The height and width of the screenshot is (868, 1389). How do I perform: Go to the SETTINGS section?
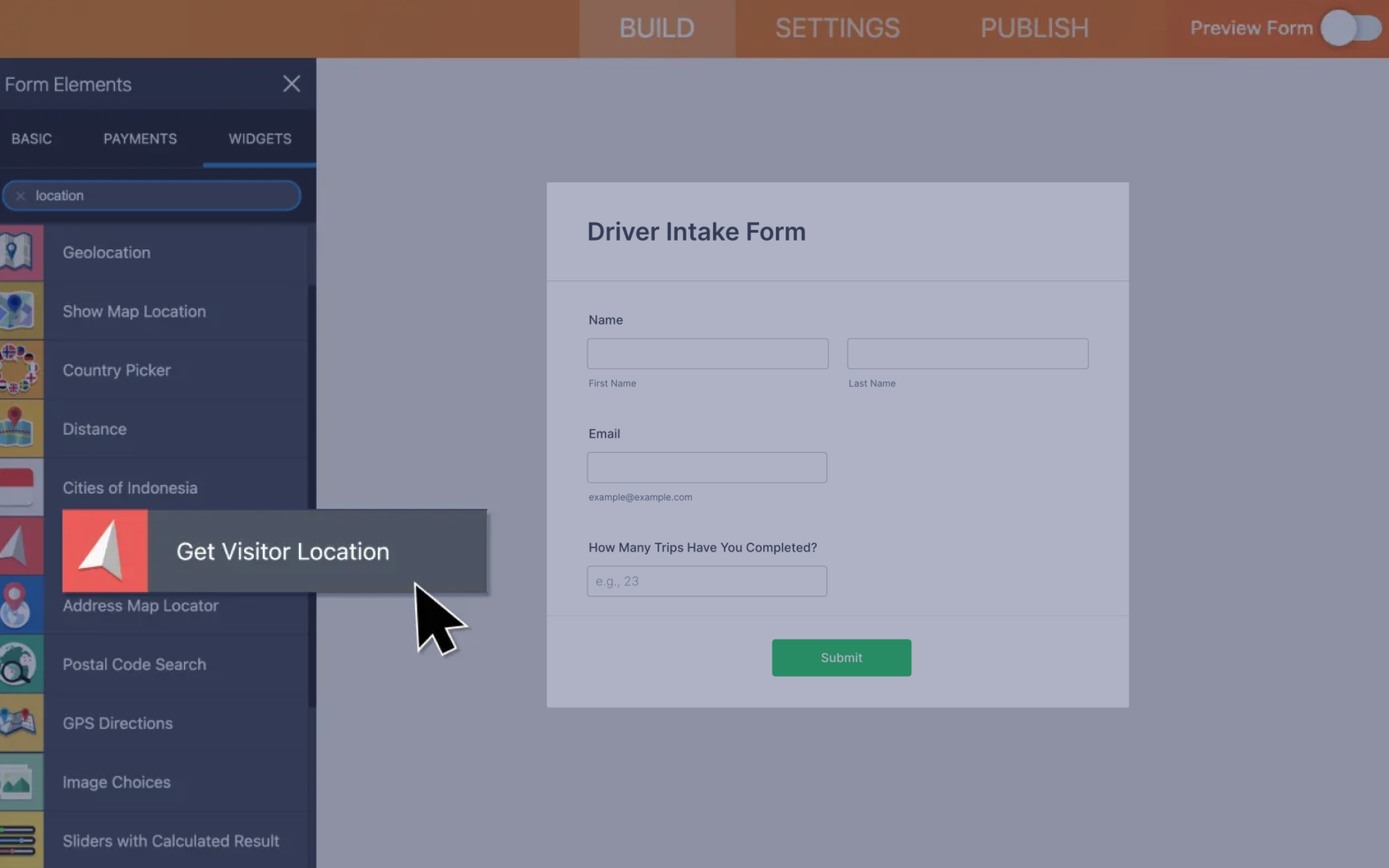(x=837, y=28)
